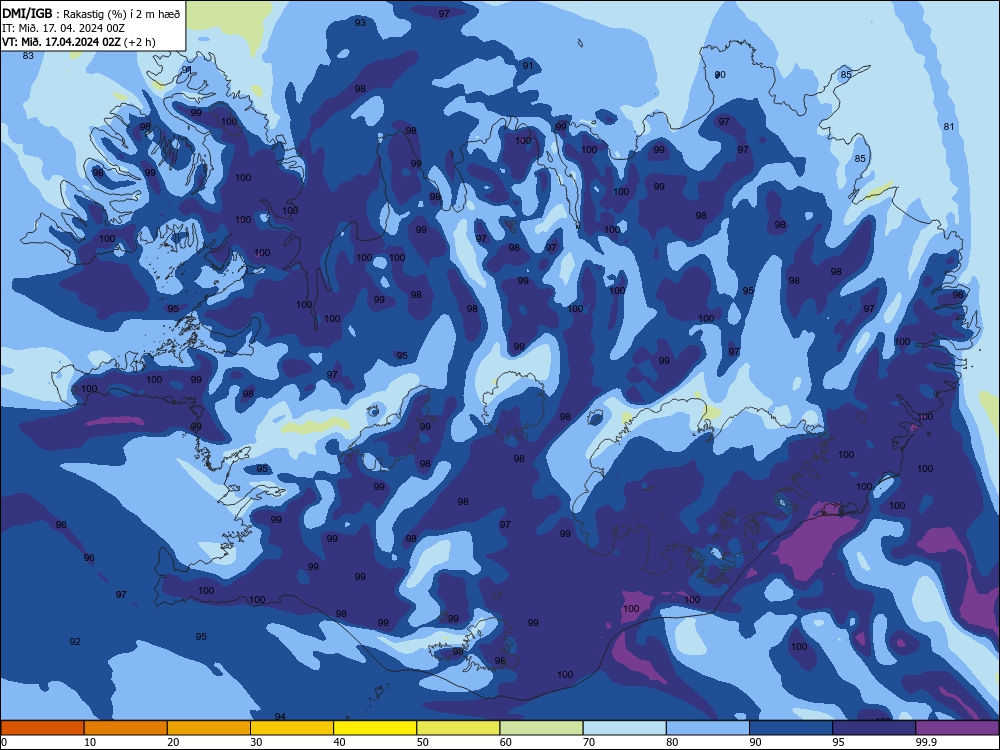Click the humidity value '93' on the map

pyautogui.click(x=360, y=22)
